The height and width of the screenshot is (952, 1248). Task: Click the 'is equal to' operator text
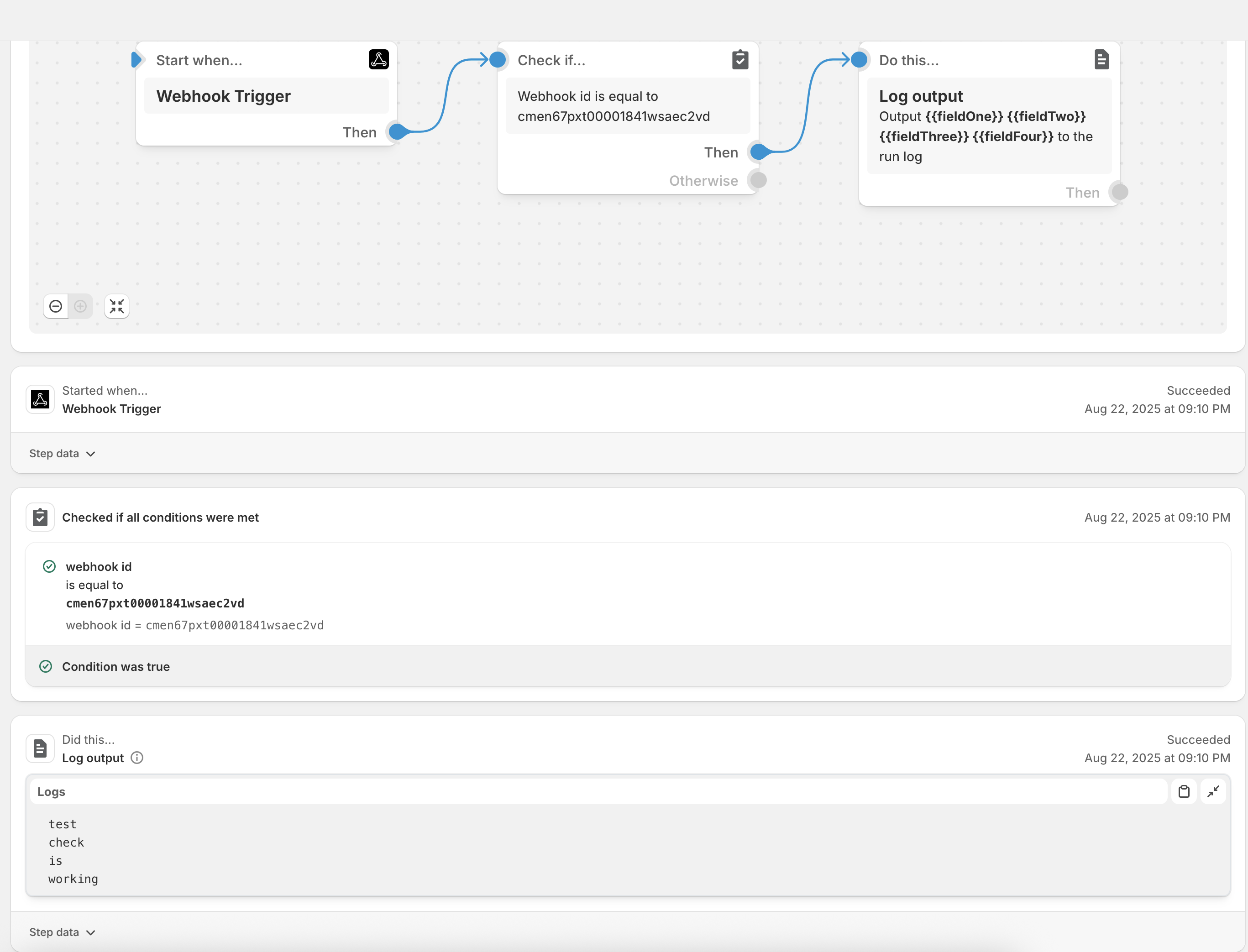(x=94, y=586)
